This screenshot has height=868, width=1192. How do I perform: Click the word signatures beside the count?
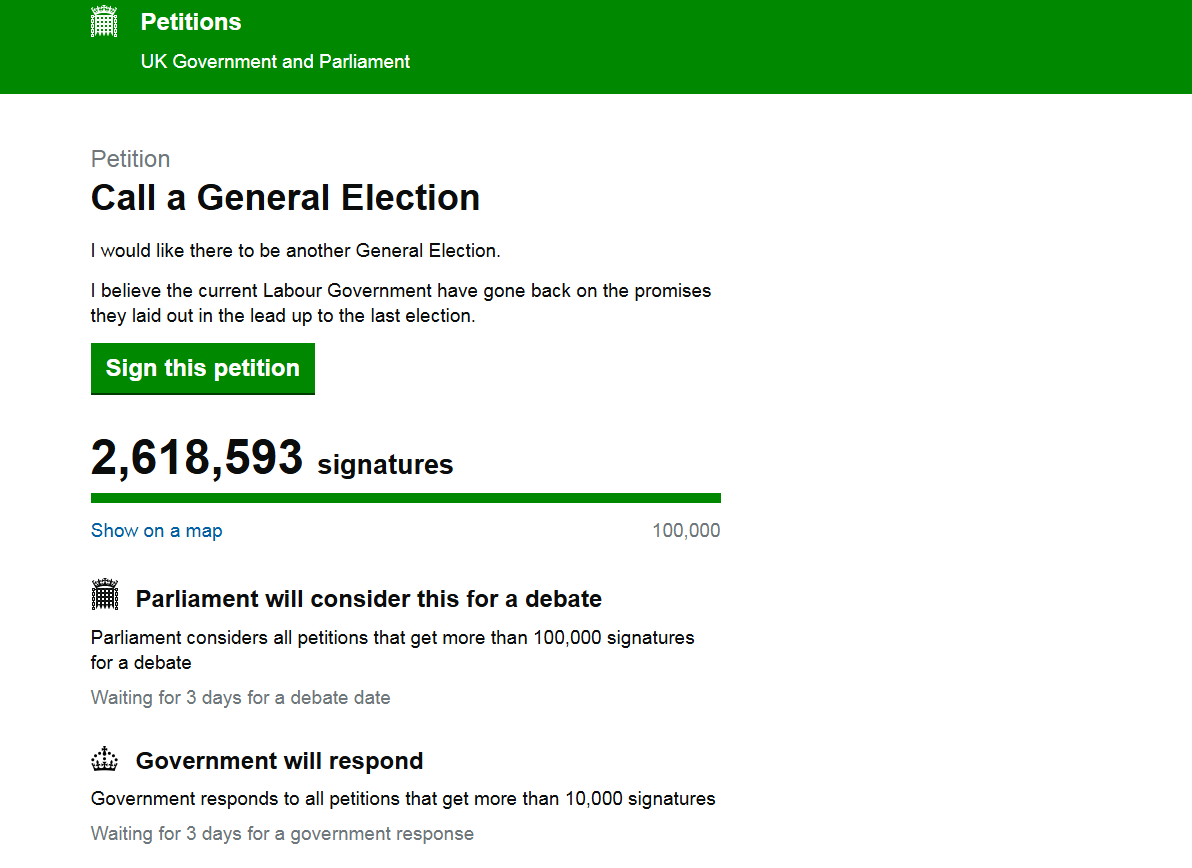385,465
